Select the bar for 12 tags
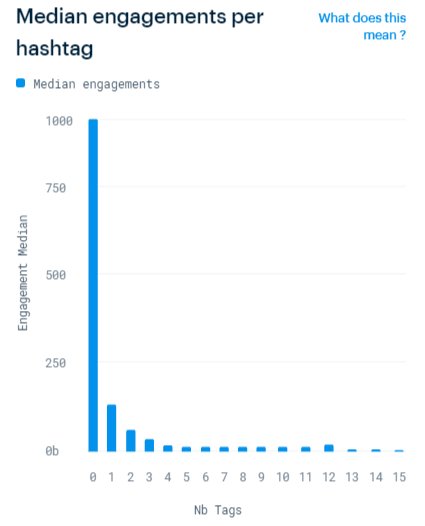The image size is (425, 526). tap(329, 448)
